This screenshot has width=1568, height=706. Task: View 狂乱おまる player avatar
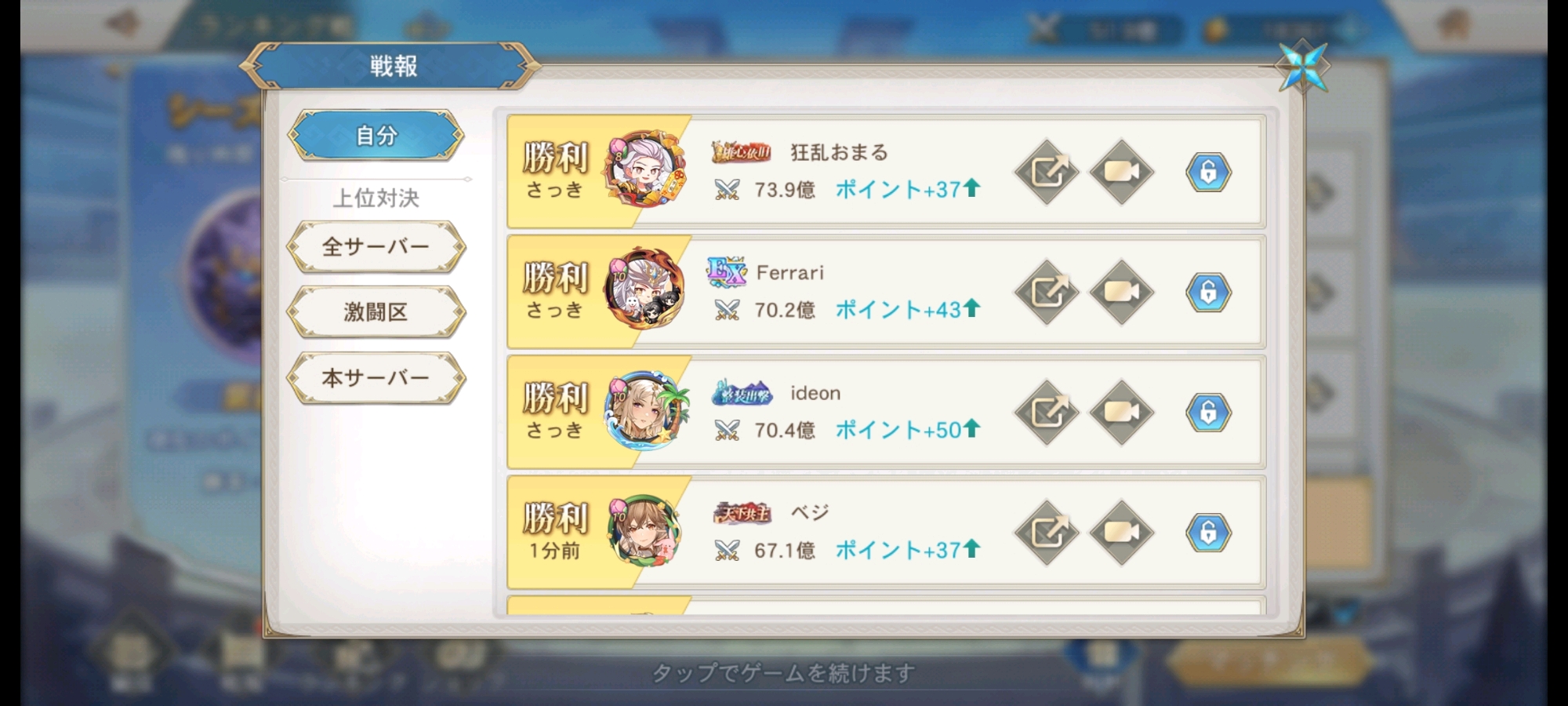pos(644,169)
